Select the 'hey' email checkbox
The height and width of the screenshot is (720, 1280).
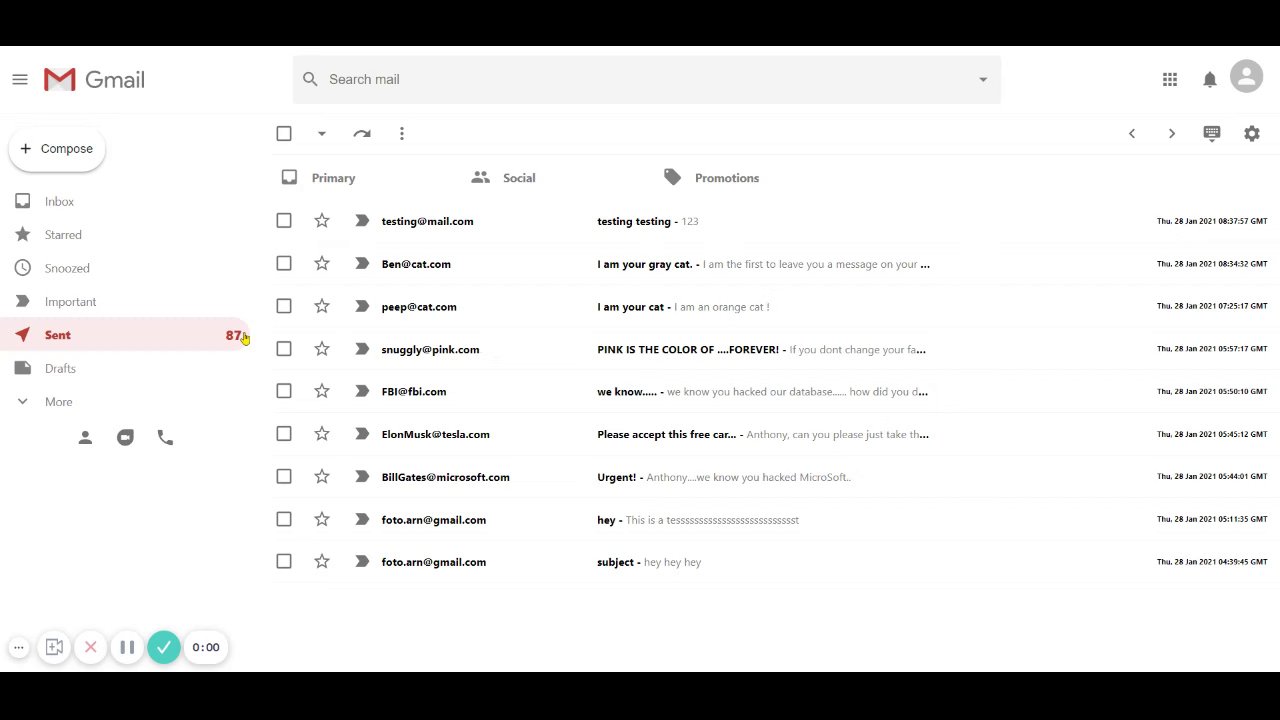284,520
